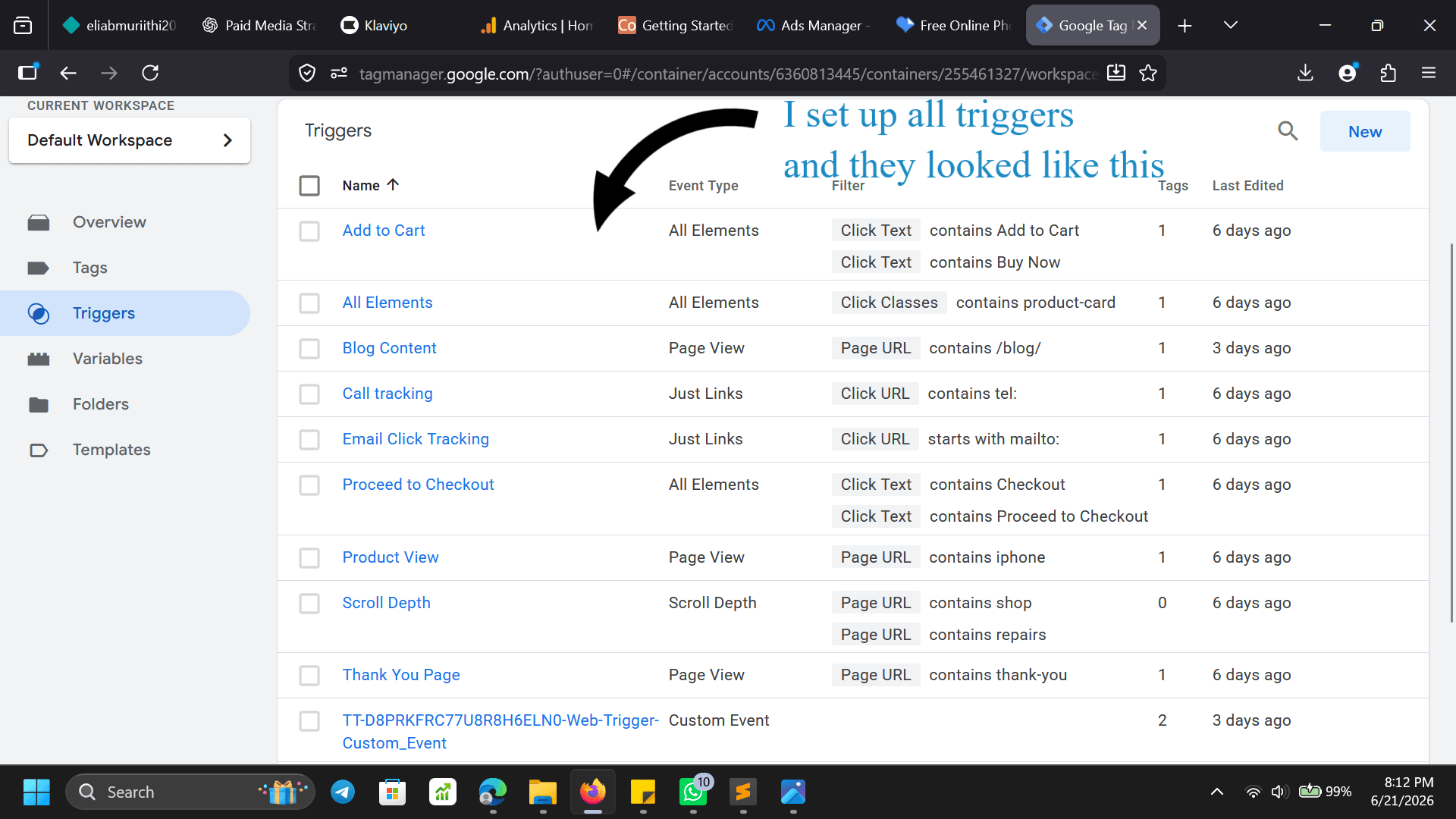Viewport: 1456px width, 819px height.
Task: Switch to the Paid Media Strategy tab
Action: 259,26
